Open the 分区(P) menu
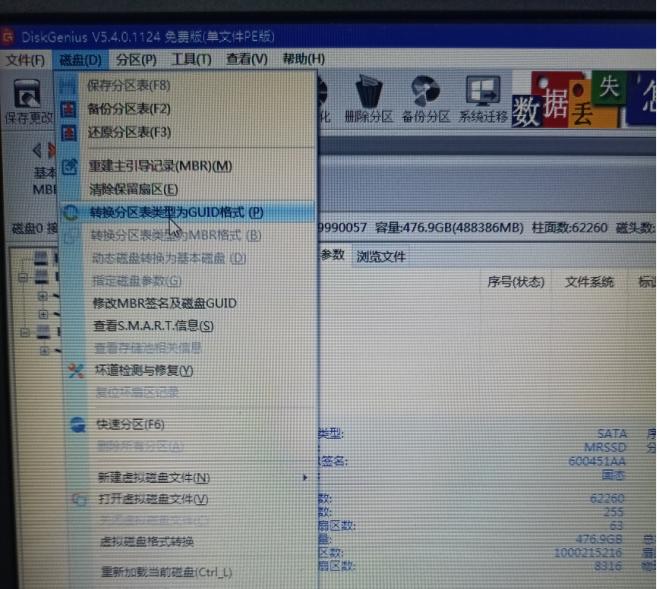 click(x=136, y=60)
